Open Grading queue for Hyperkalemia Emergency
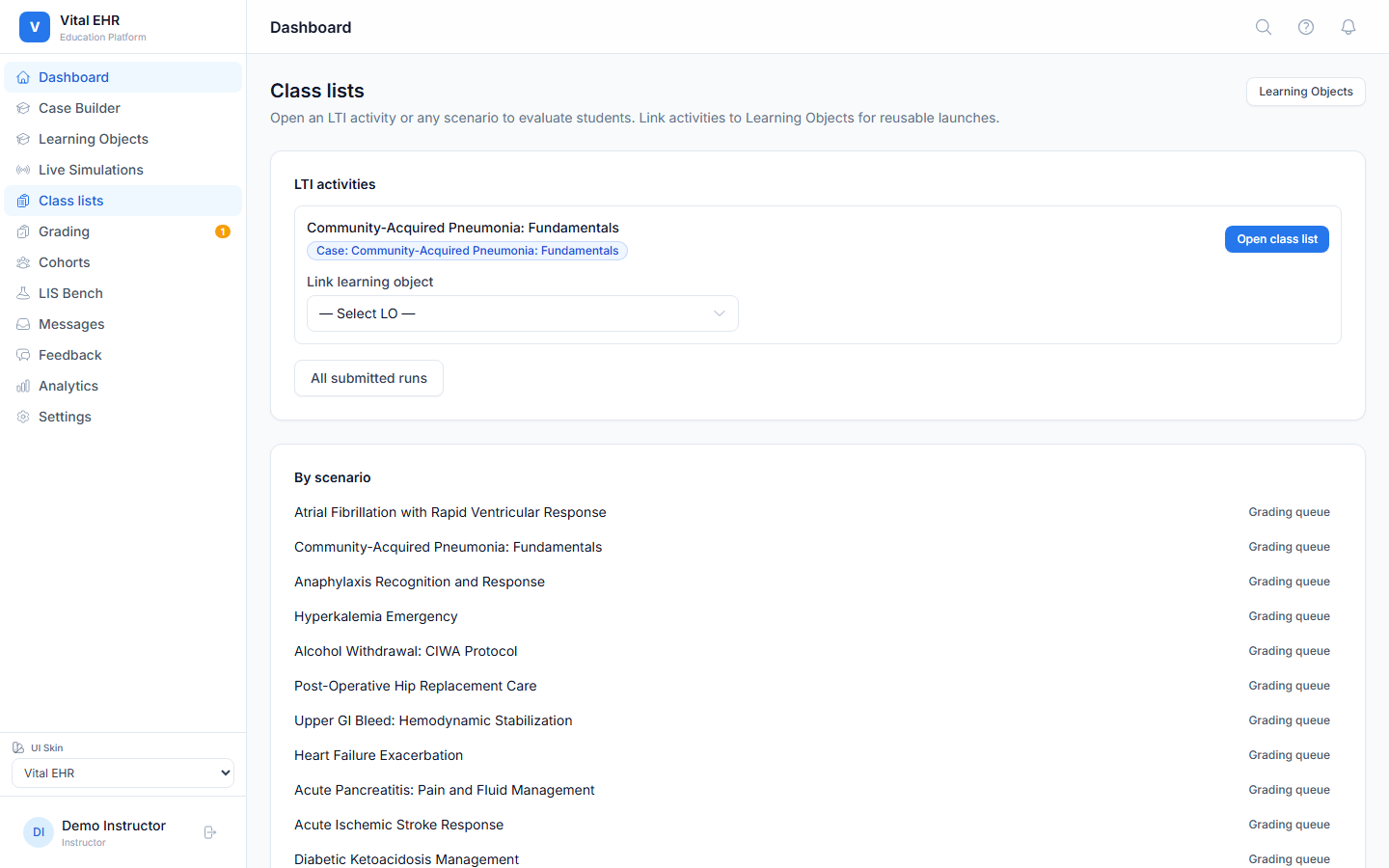Viewport: 1389px width, 868px height. 1289,616
